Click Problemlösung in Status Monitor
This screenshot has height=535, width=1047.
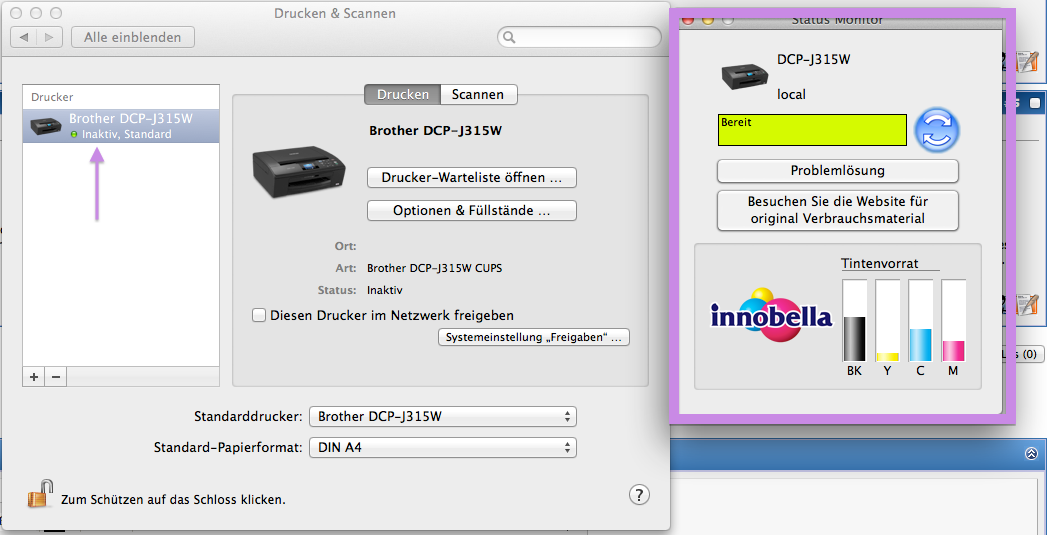tap(837, 170)
